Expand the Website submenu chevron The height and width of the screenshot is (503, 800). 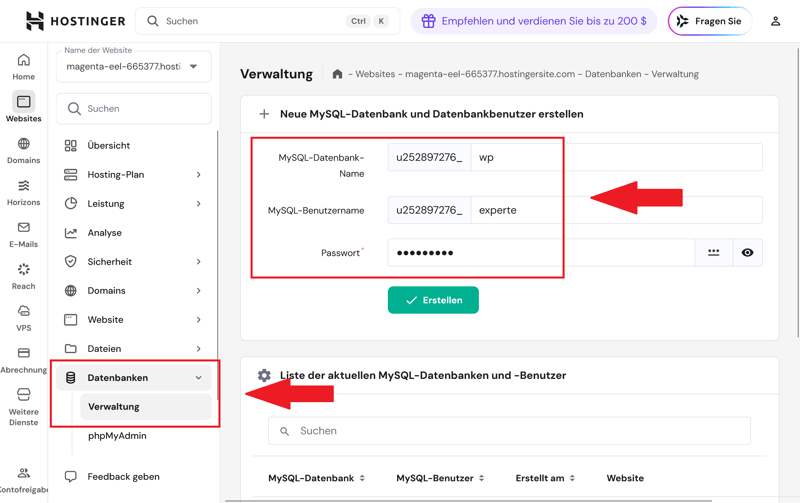tap(198, 320)
